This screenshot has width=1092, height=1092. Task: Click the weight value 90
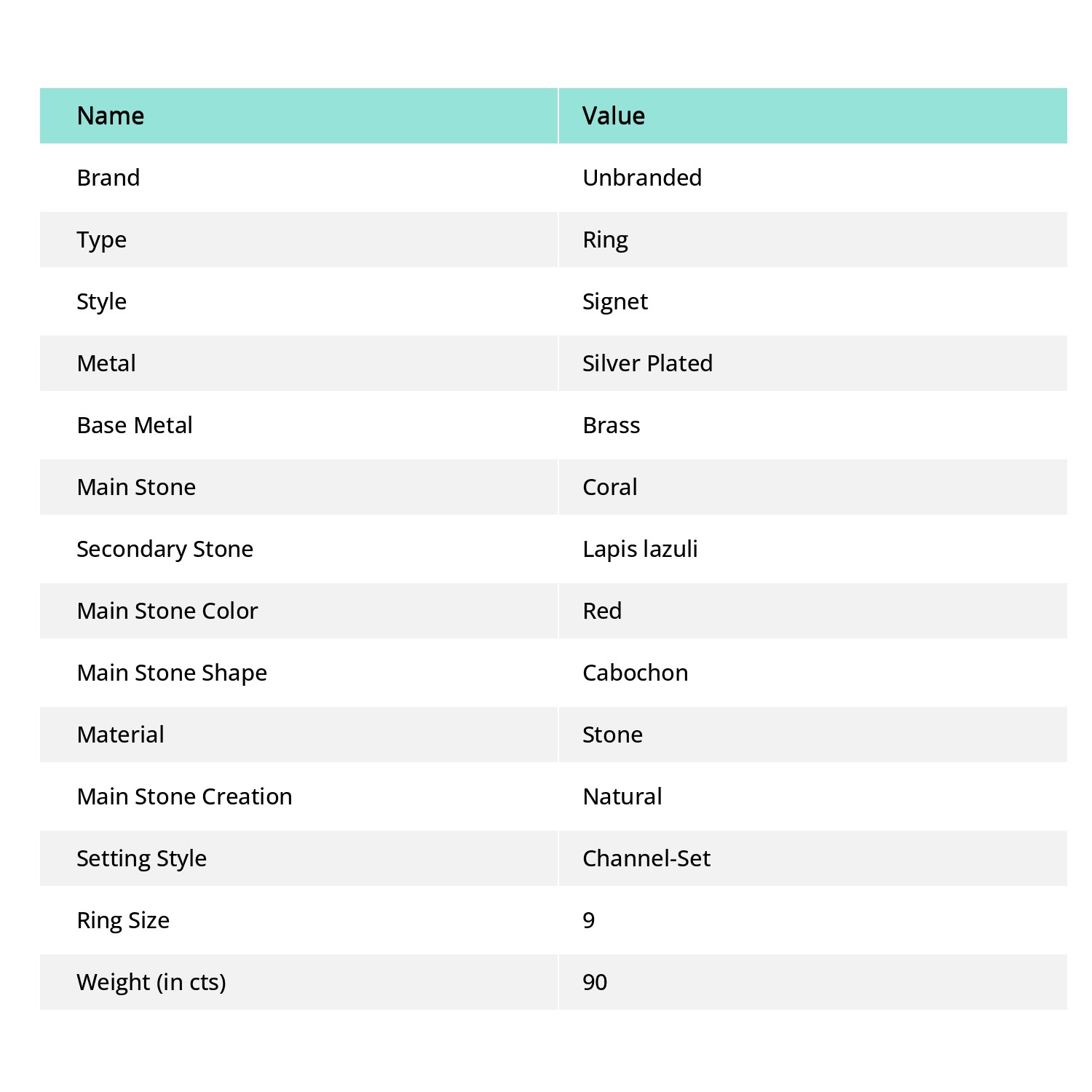595,982
